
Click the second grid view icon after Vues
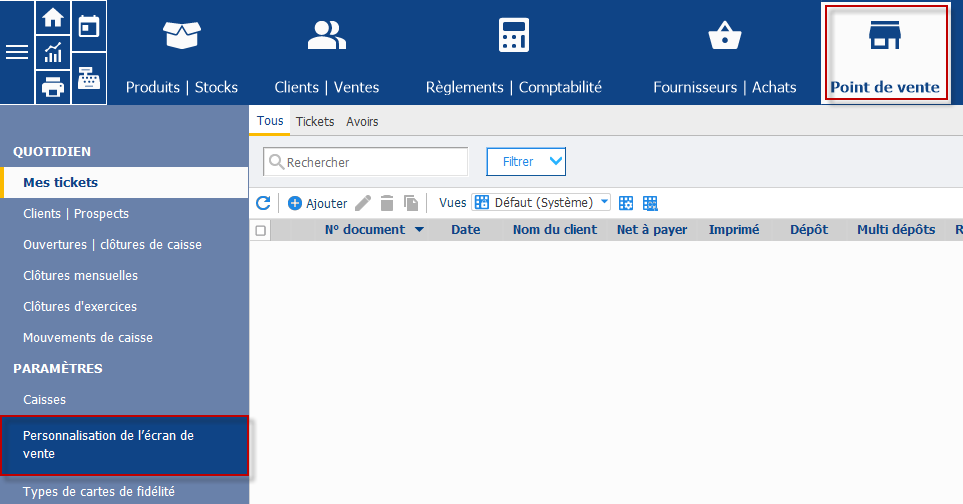pyautogui.click(x=650, y=203)
